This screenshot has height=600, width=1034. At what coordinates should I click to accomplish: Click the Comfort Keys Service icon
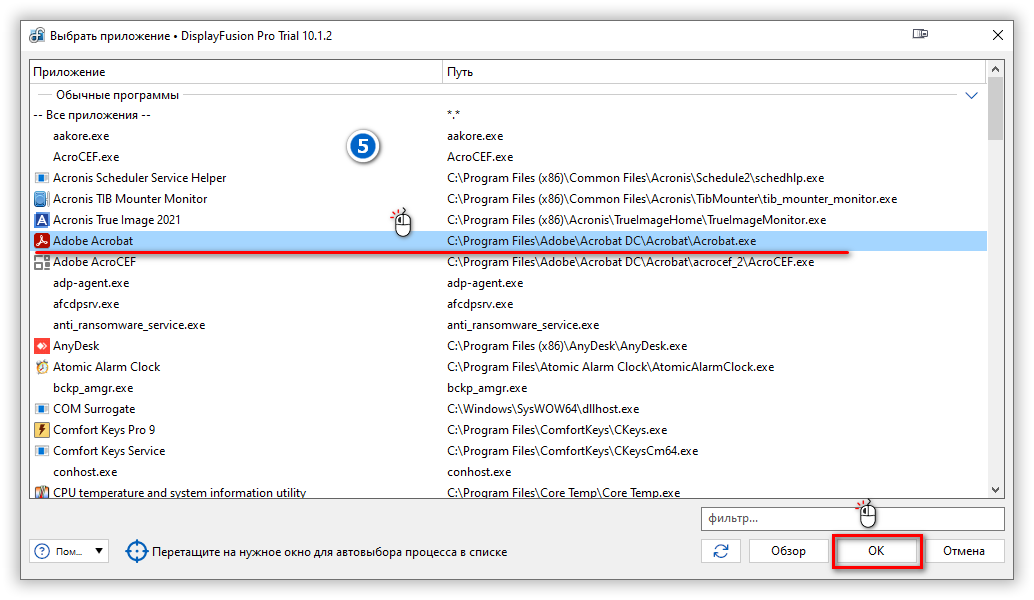coord(42,451)
